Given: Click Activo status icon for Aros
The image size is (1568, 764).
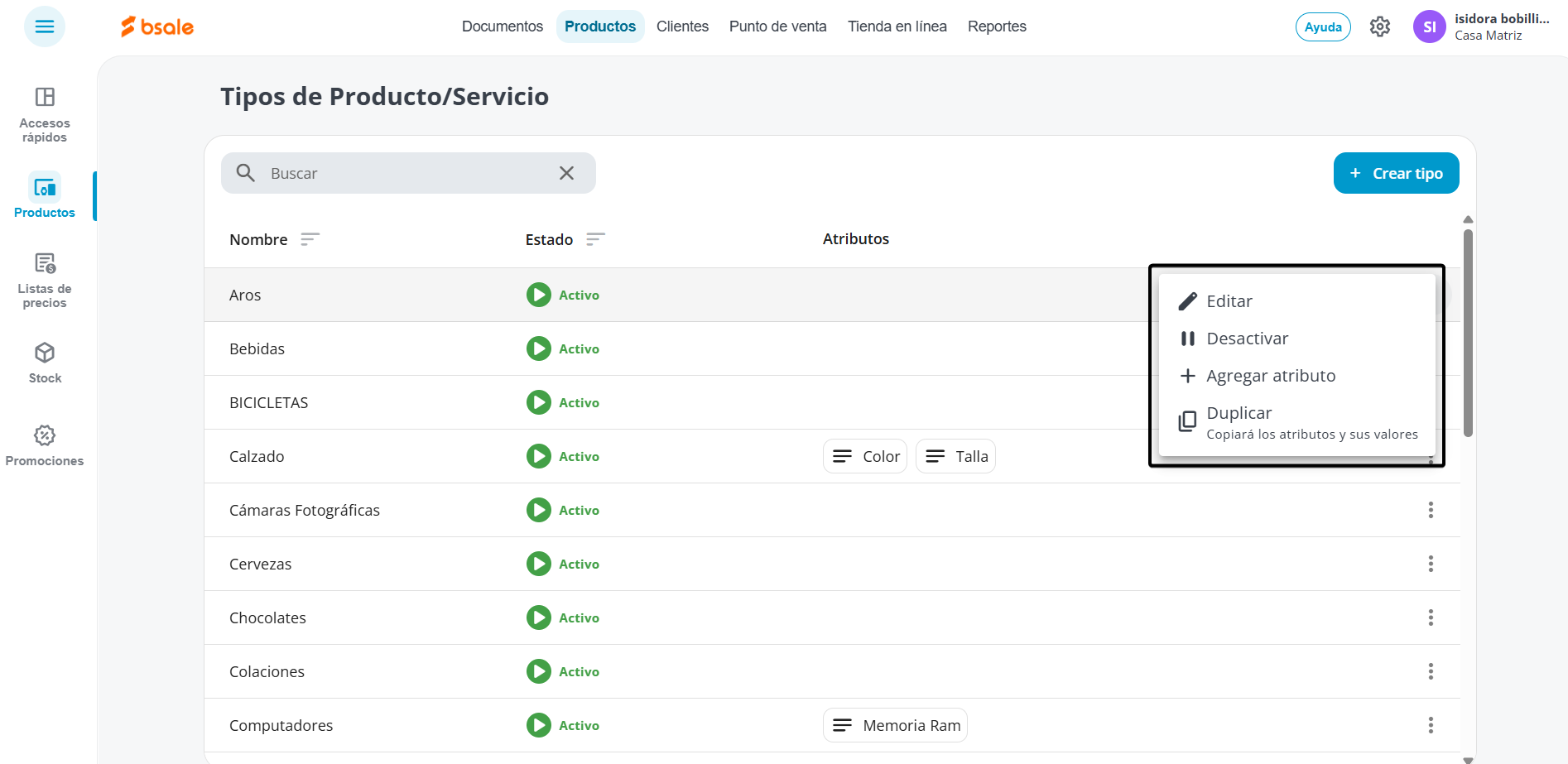Looking at the screenshot, I should pyautogui.click(x=539, y=295).
